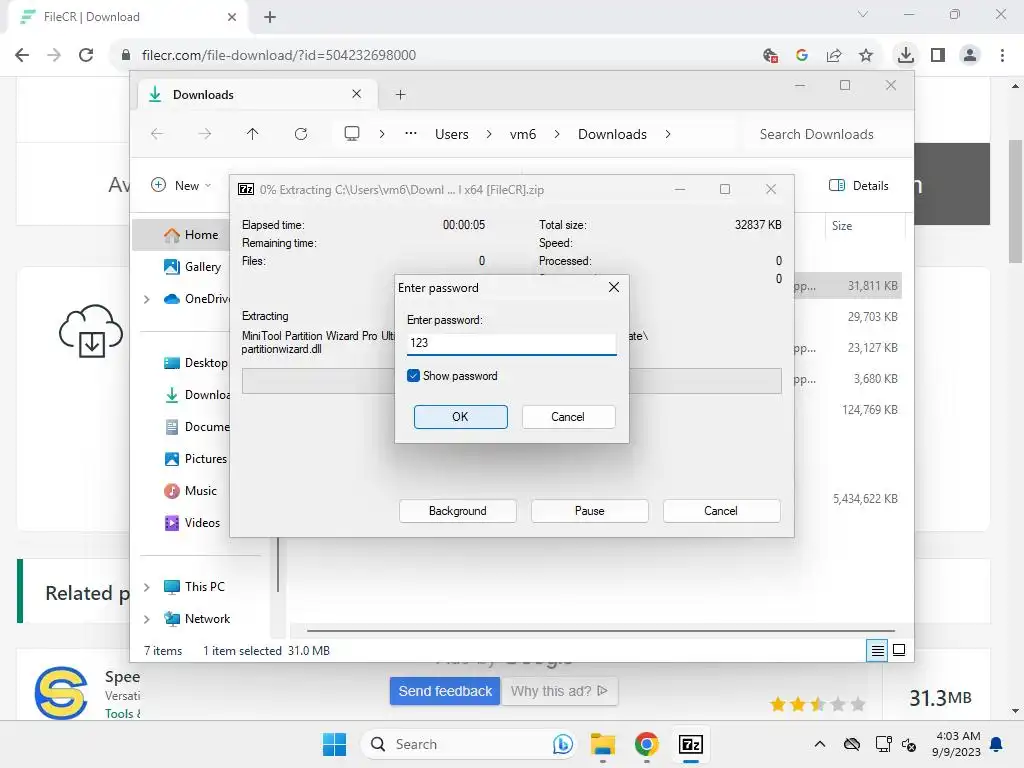Cancel the 7-Zip extraction
This screenshot has height=768, width=1024.
tap(721, 511)
